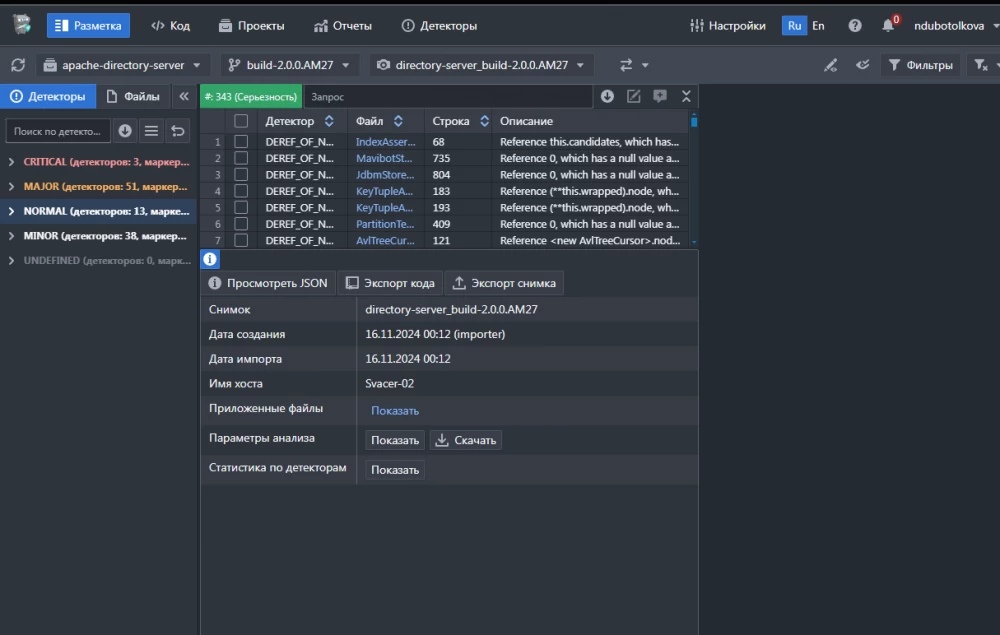Click the Экспорт кода button

[390, 283]
